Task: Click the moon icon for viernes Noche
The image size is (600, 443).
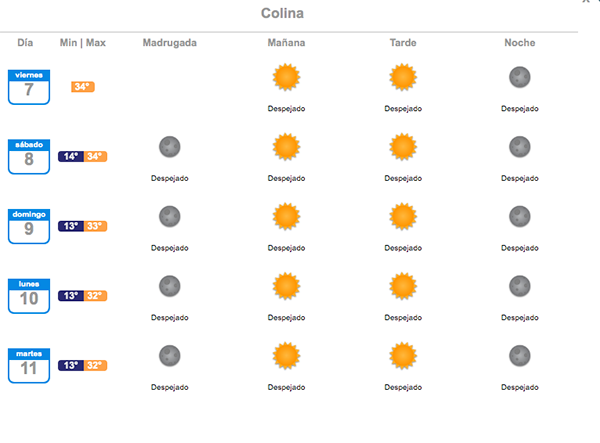Action: (x=520, y=77)
